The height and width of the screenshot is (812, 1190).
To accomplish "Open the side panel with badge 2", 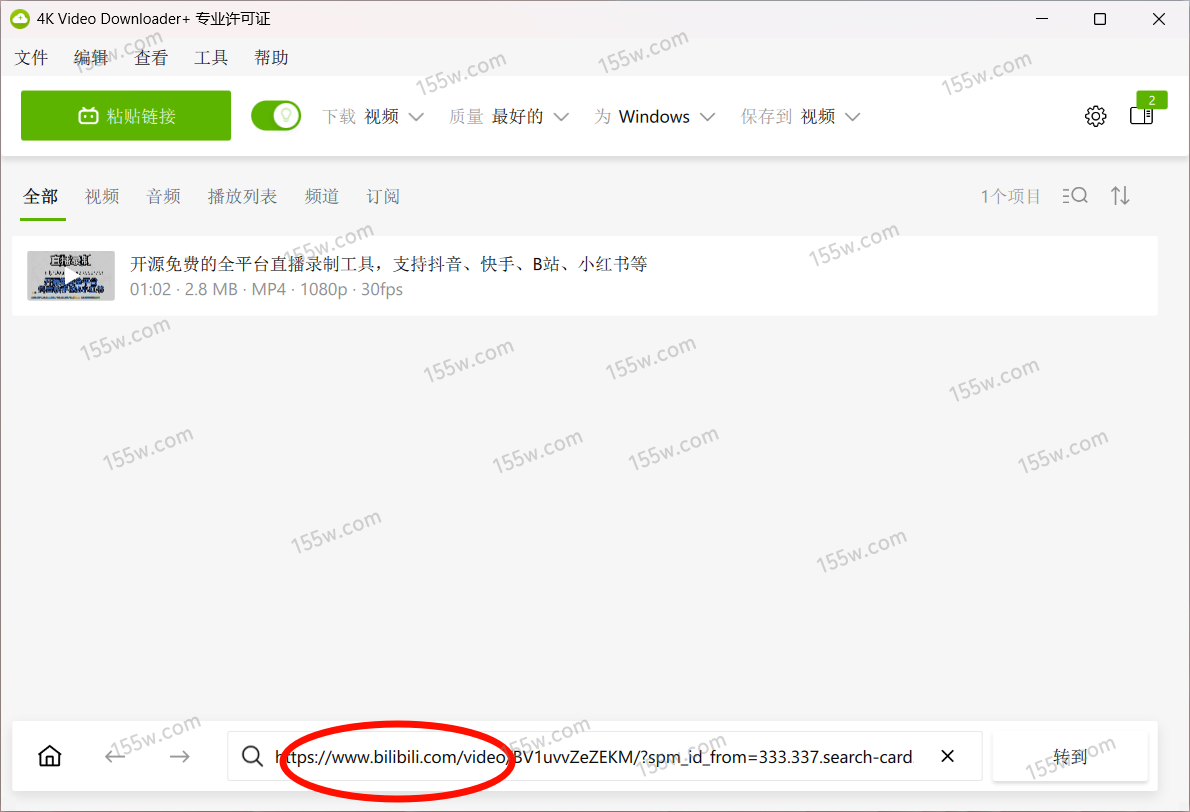I will [x=1141, y=116].
